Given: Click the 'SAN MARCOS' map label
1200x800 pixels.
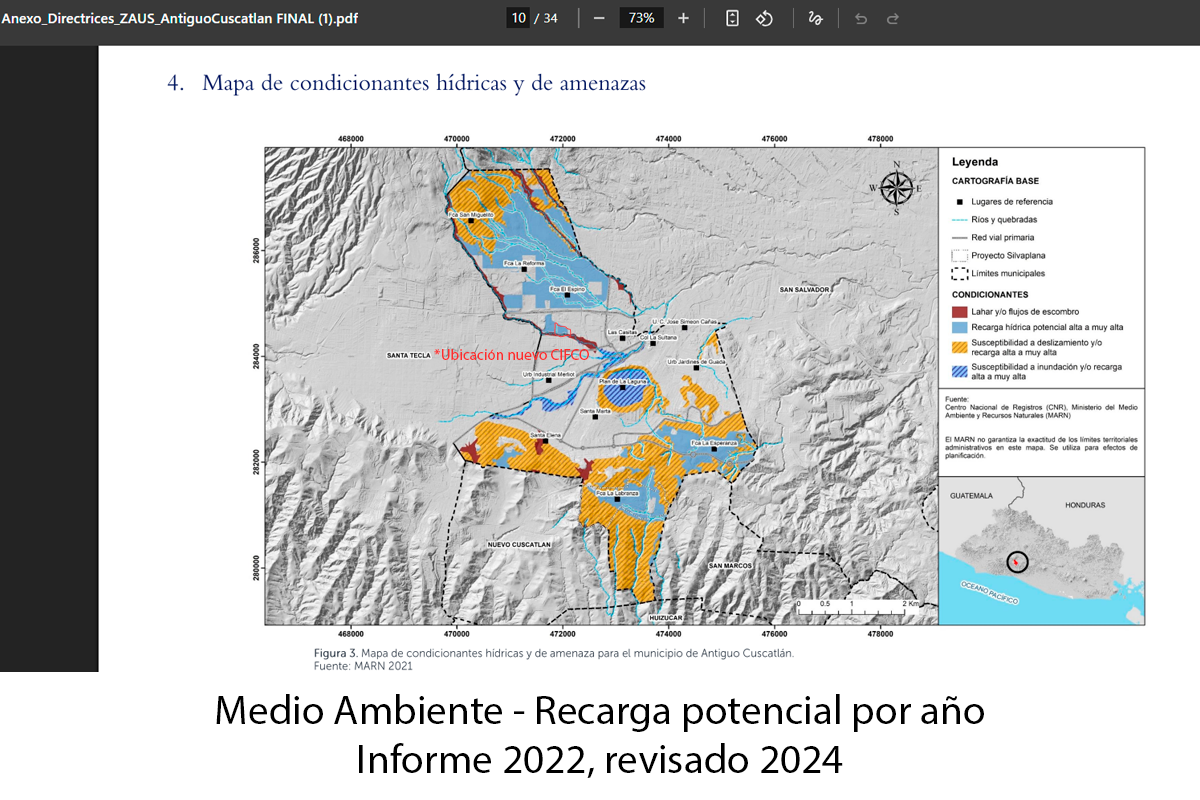Looking at the screenshot, I should coord(729,566).
